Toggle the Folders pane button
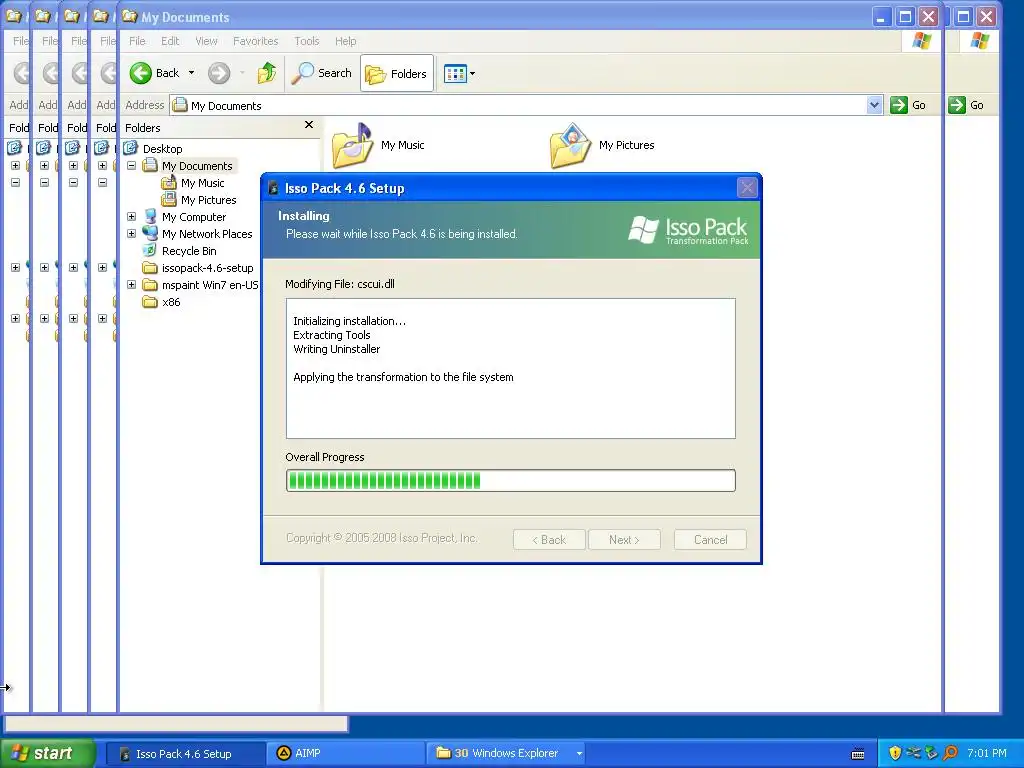1024x768 pixels. click(x=396, y=74)
